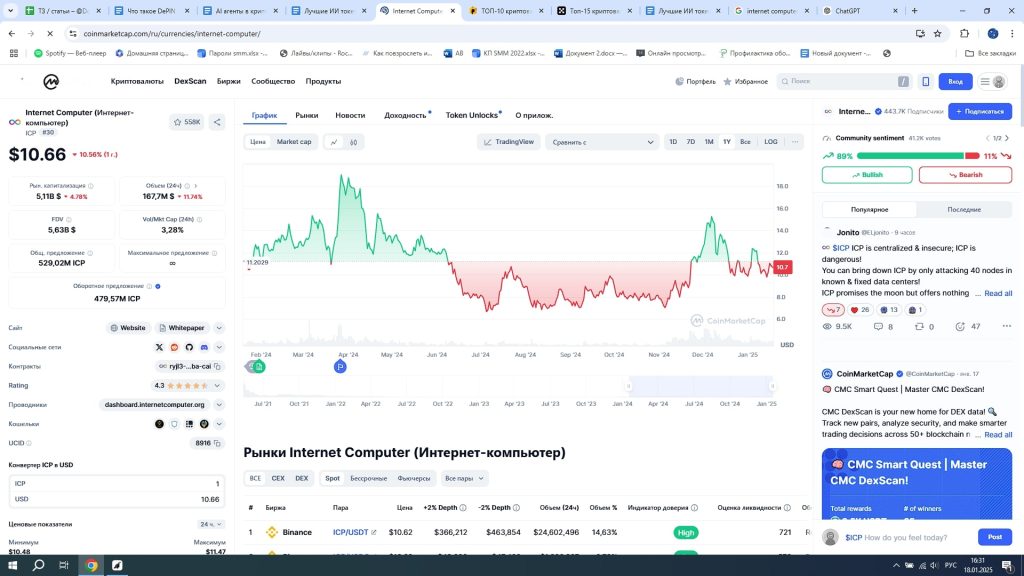The height and width of the screenshot is (576, 1024).
Task: Expand the Проводники explorers chevron
Action: pyautogui.click(x=219, y=405)
